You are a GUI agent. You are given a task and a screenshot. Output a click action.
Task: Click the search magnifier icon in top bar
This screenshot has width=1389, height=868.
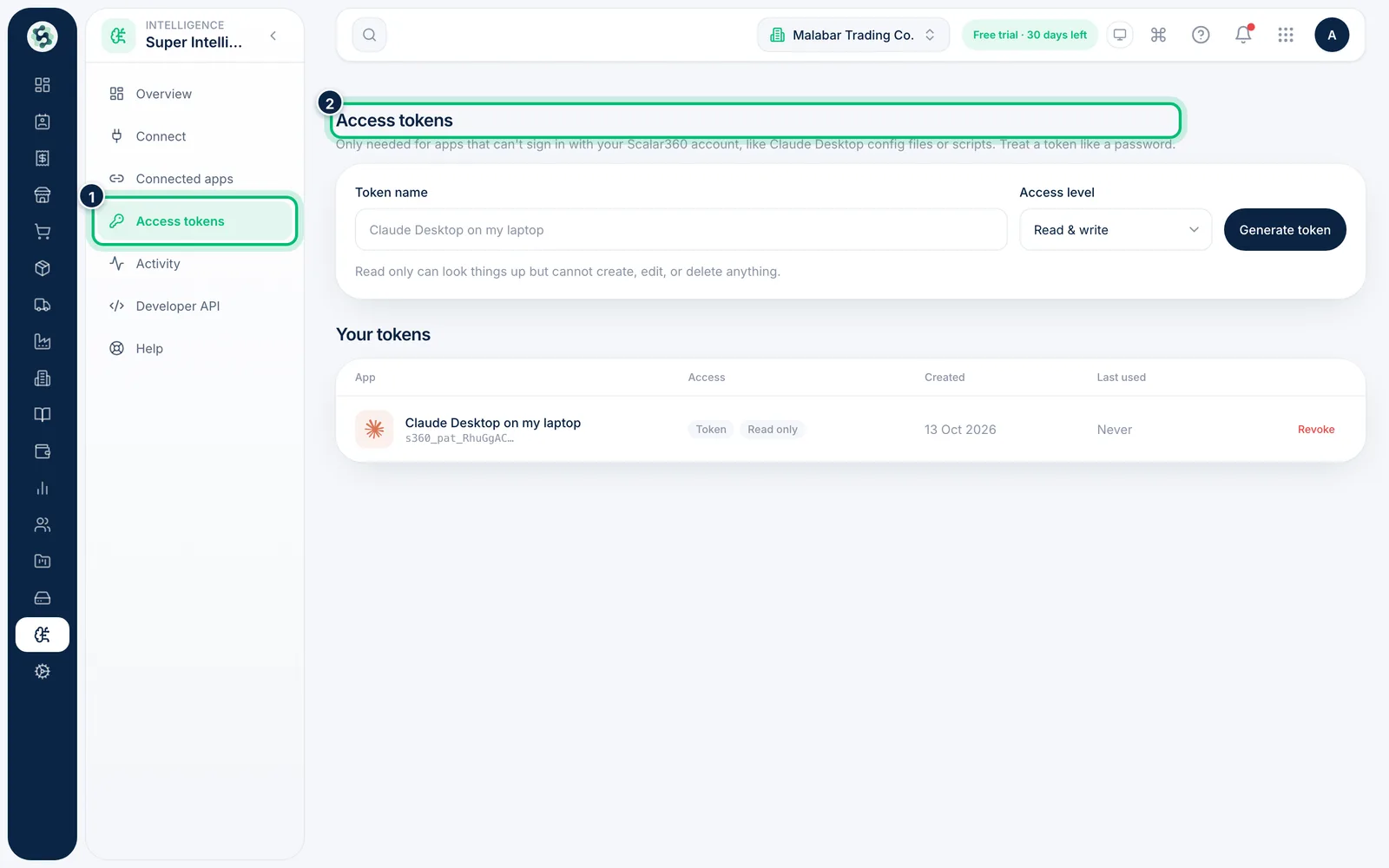(x=370, y=35)
